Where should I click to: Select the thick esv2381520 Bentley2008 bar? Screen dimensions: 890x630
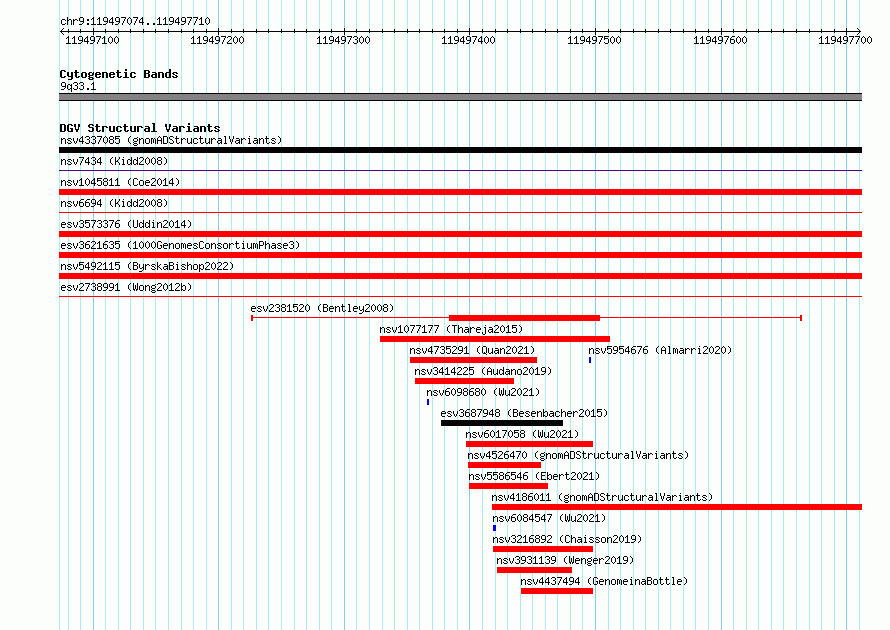pos(524,318)
